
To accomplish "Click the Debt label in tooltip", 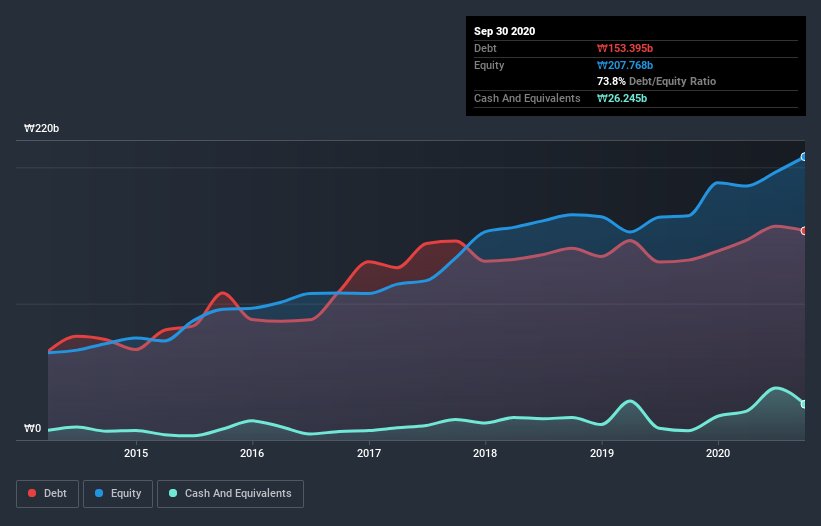I will [485, 48].
